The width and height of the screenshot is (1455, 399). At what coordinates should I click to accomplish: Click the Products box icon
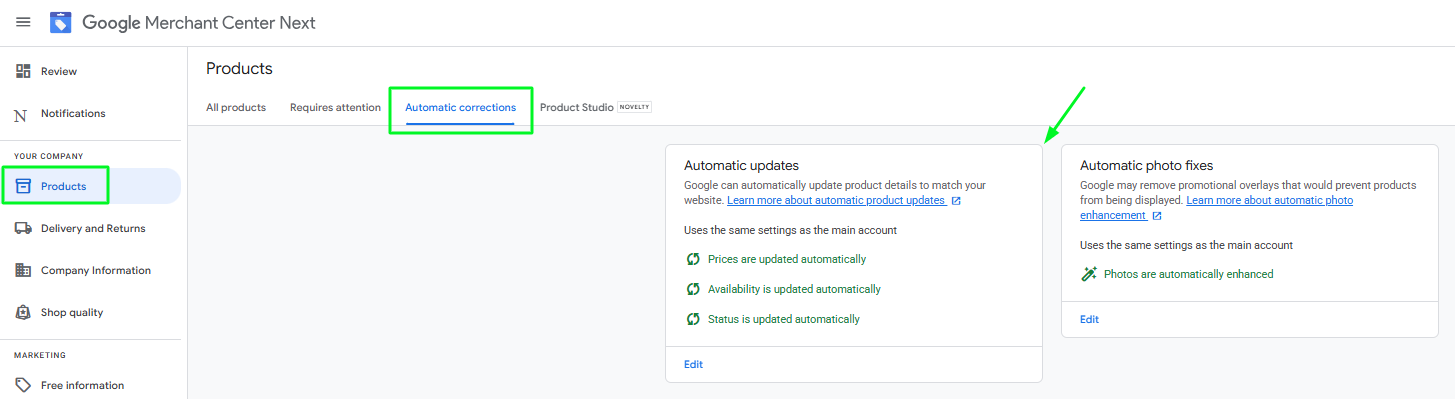click(23, 186)
